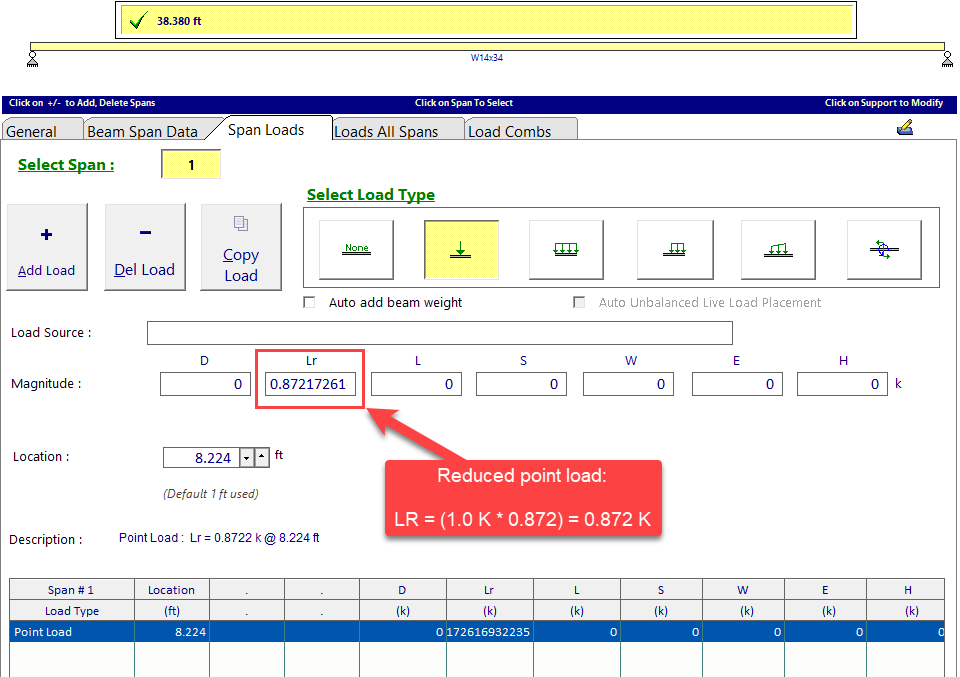Viewport: 960px width, 677px height.
Task: Click the H column header in table
Action: coord(906,589)
